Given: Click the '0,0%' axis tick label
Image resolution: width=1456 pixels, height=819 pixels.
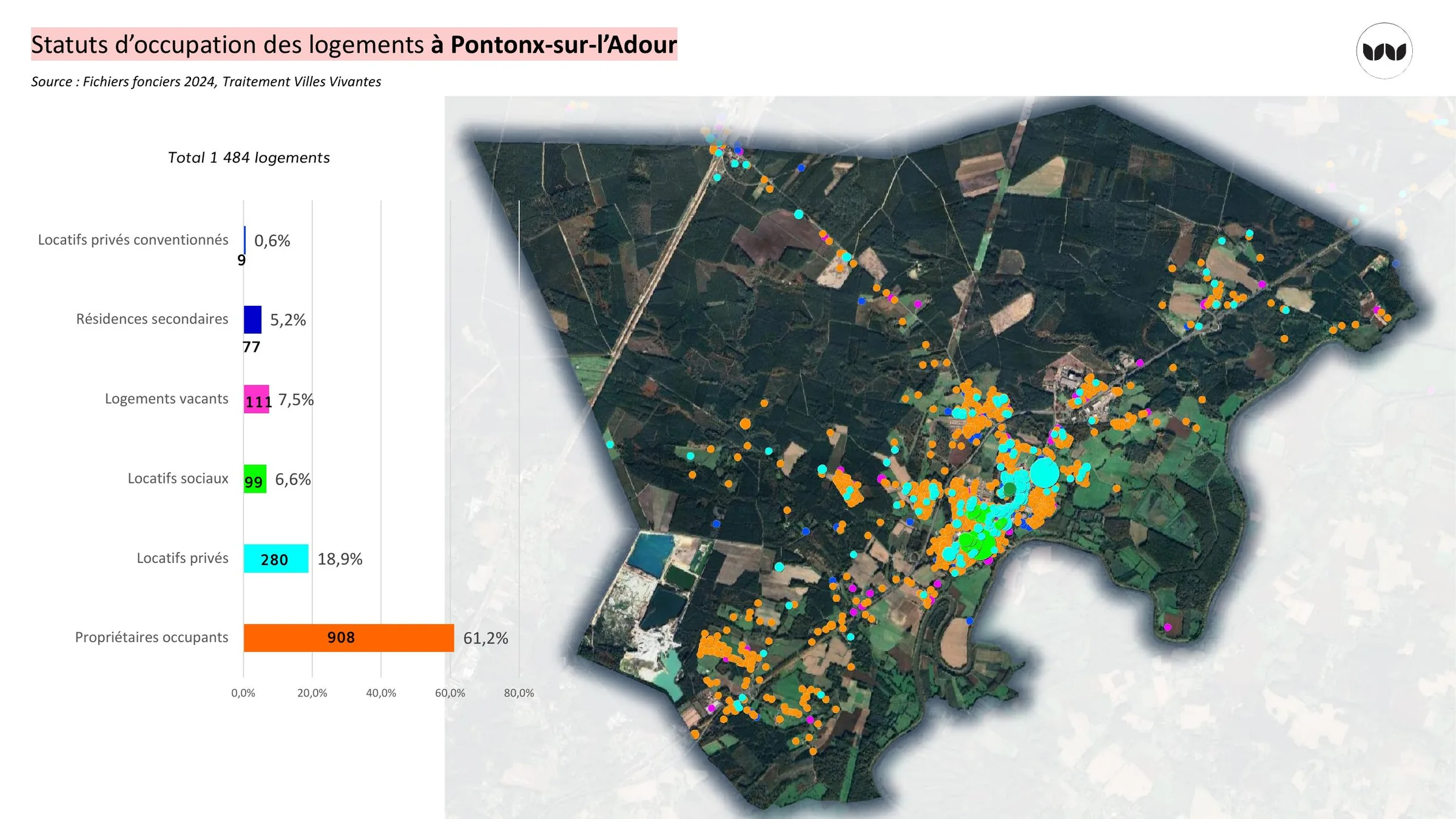Looking at the screenshot, I should click(243, 693).
